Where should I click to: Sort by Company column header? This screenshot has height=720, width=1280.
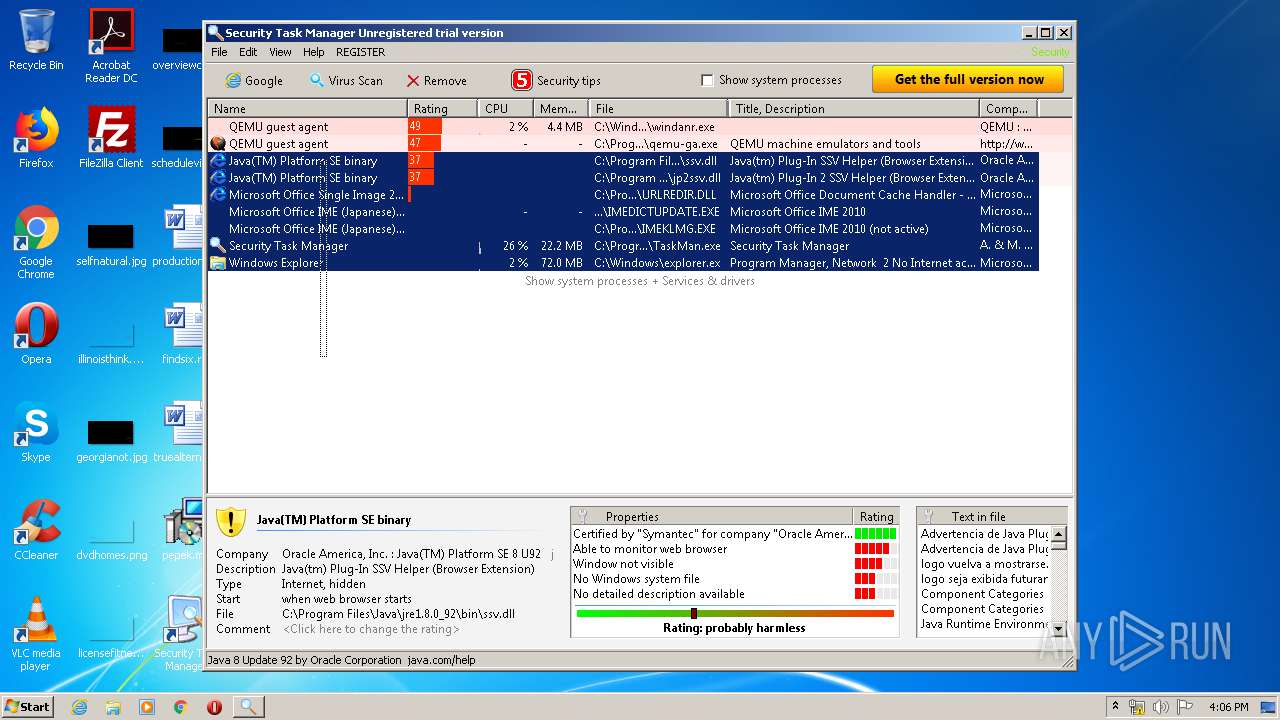(1008, 108)
